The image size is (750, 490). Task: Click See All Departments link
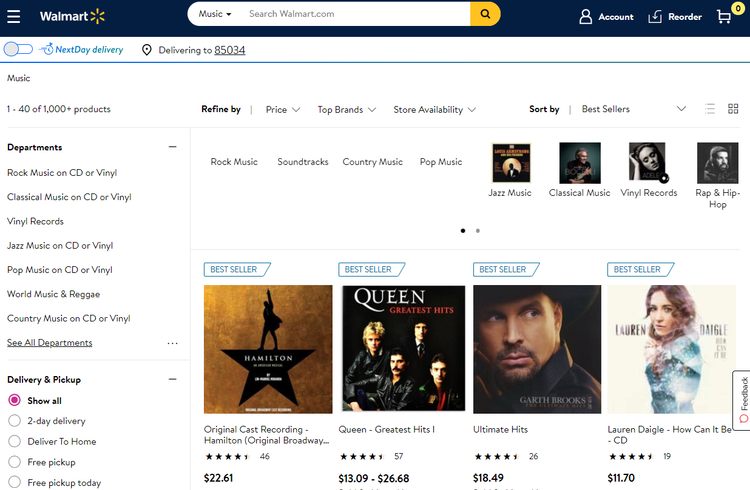click(50, 343)
